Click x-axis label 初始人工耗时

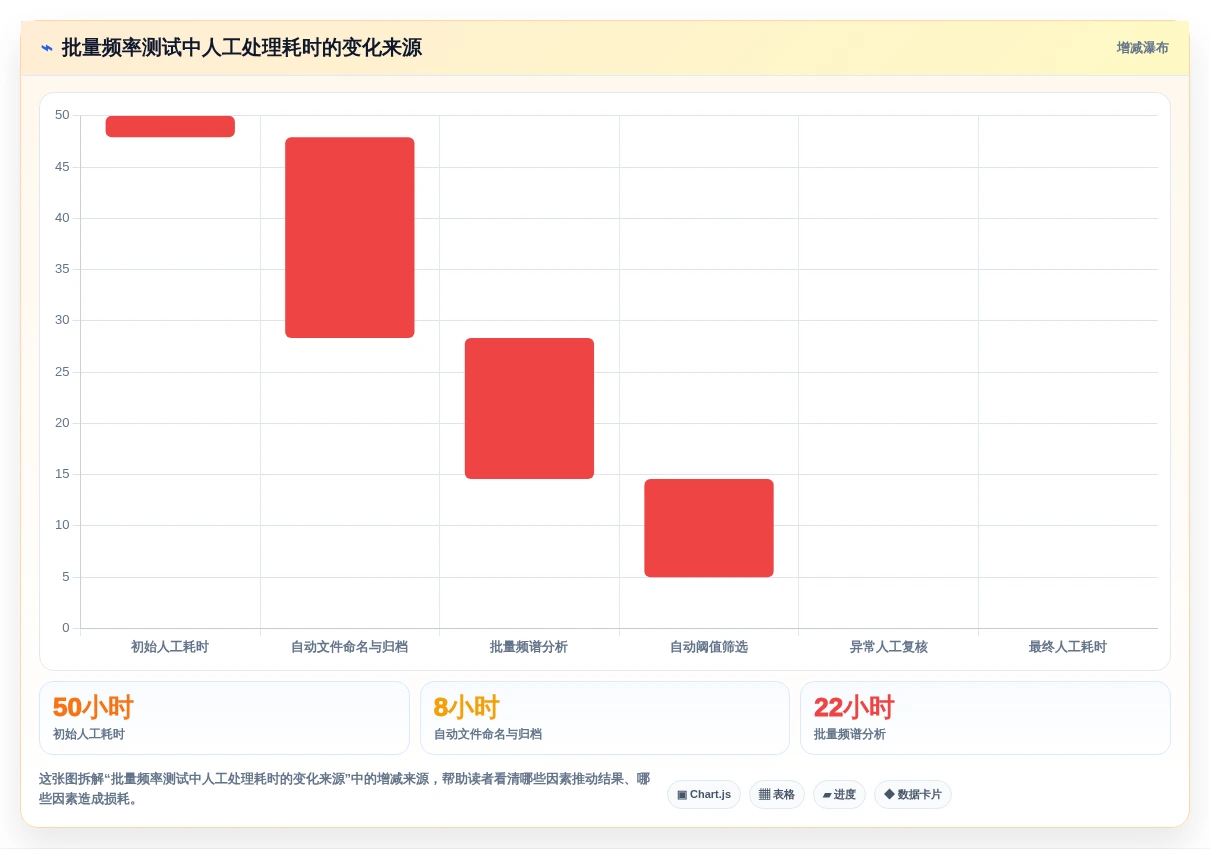[170, 647]
